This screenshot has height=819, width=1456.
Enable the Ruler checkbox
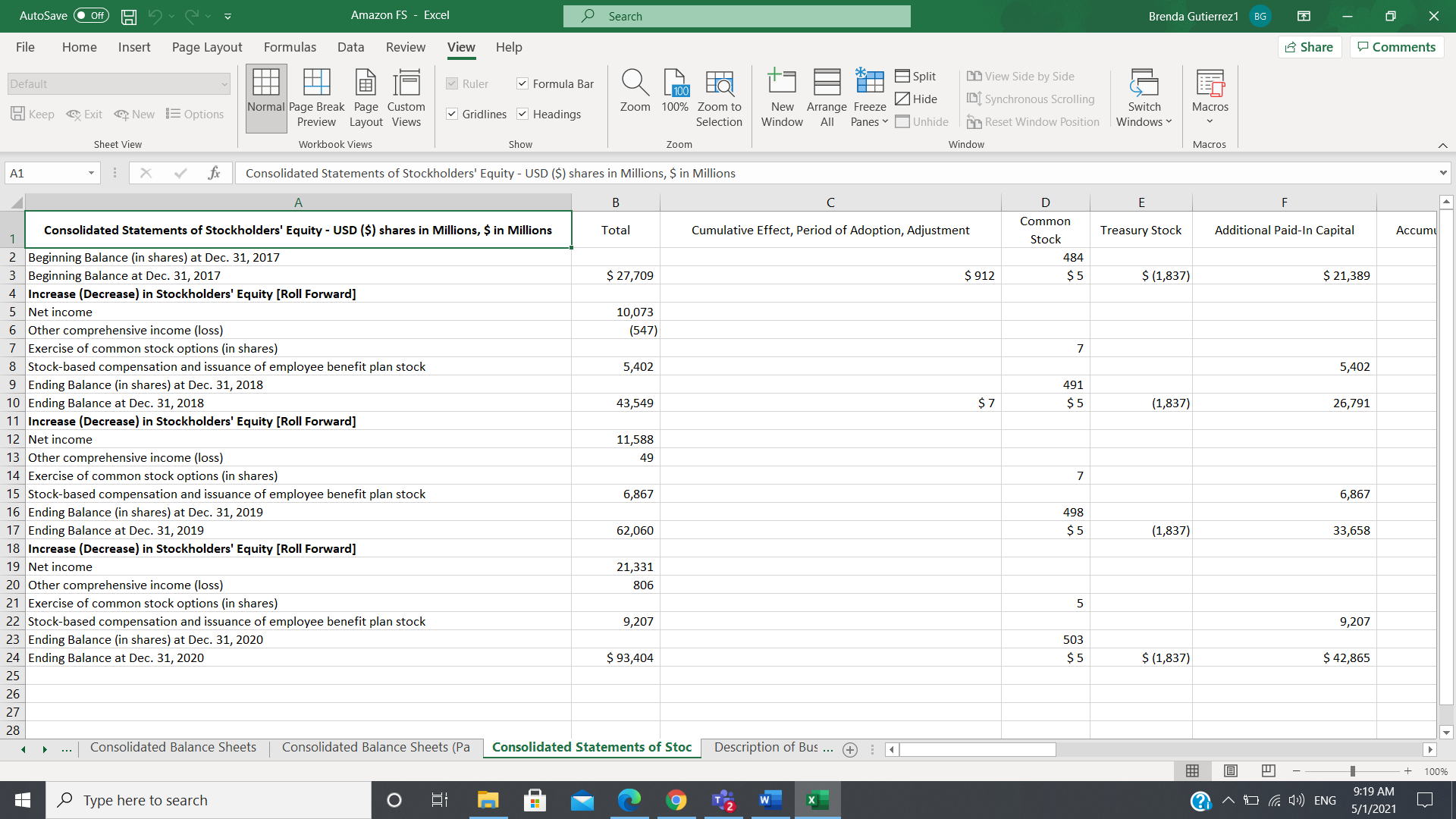click(453, 83)
